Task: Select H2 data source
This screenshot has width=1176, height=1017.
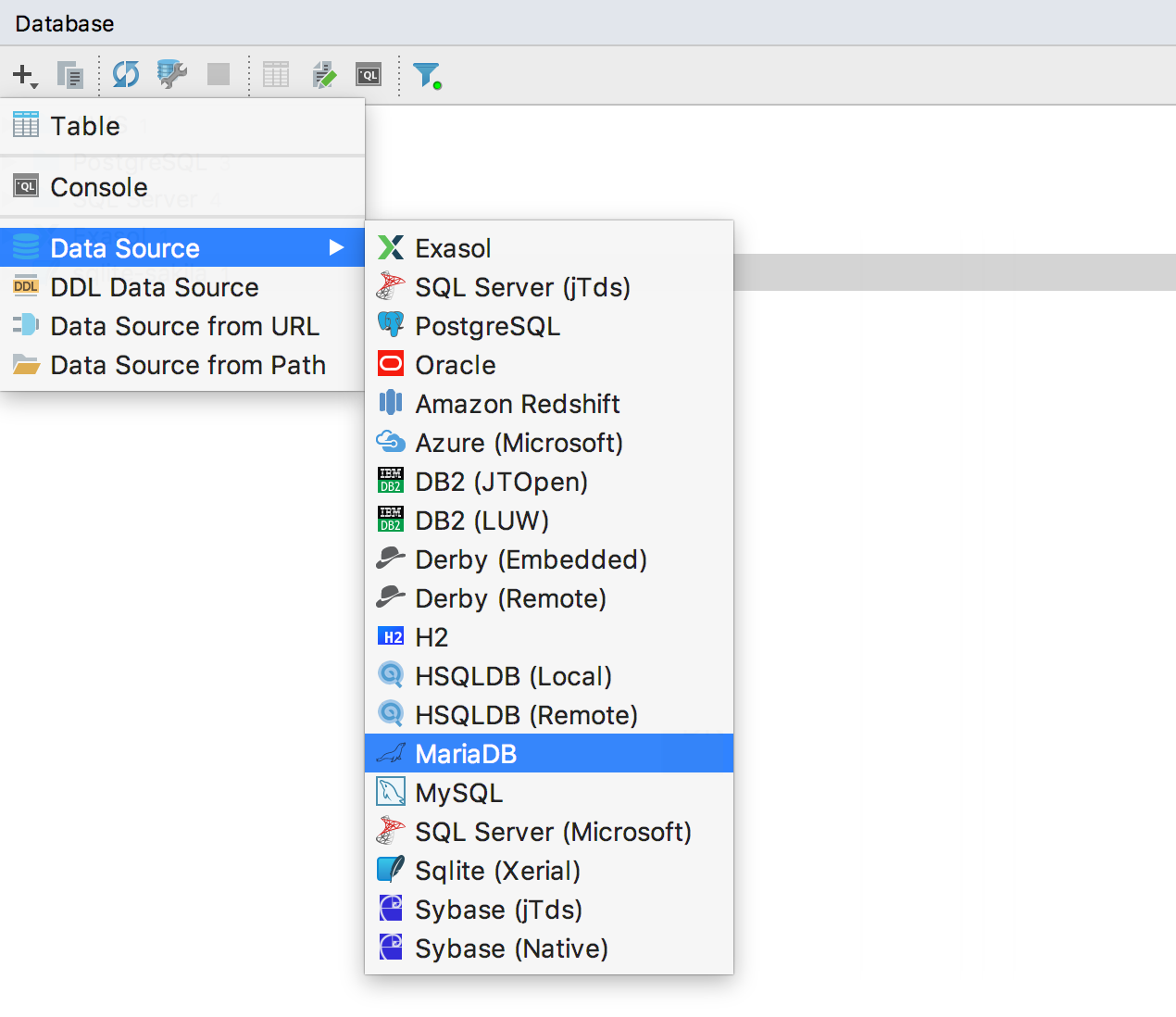Action: point(549,637)
